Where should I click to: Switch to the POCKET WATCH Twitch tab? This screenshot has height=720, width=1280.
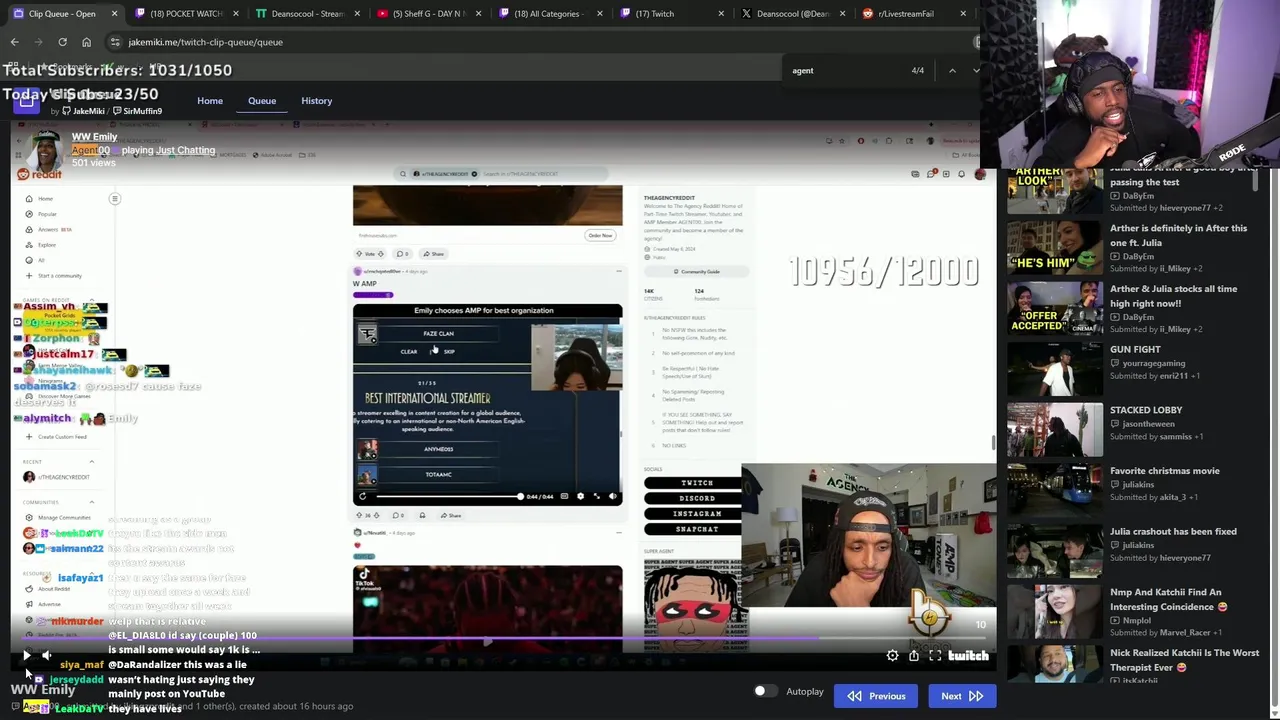click(x=186, y=14)
